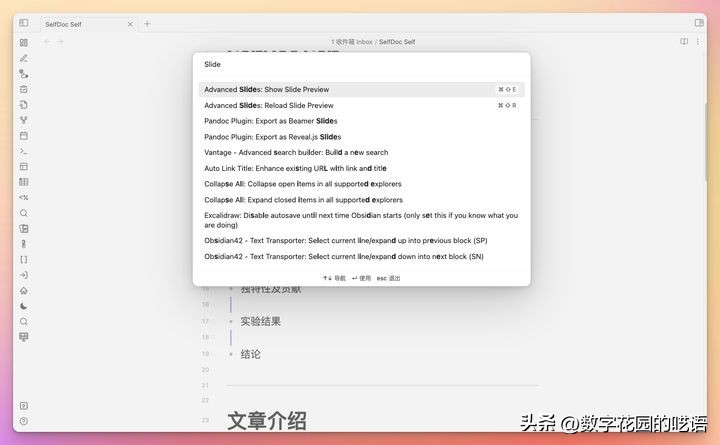Viewport: 720px width, 445px height.
Task: Add a new tab with plus button
Action: click(147, 23)
